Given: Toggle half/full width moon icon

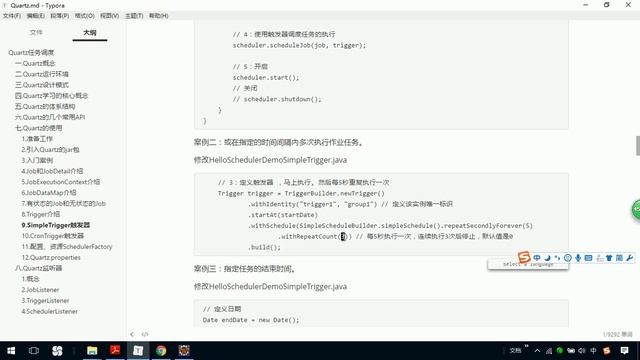Looking at the screenshot, I should (547, 258).
